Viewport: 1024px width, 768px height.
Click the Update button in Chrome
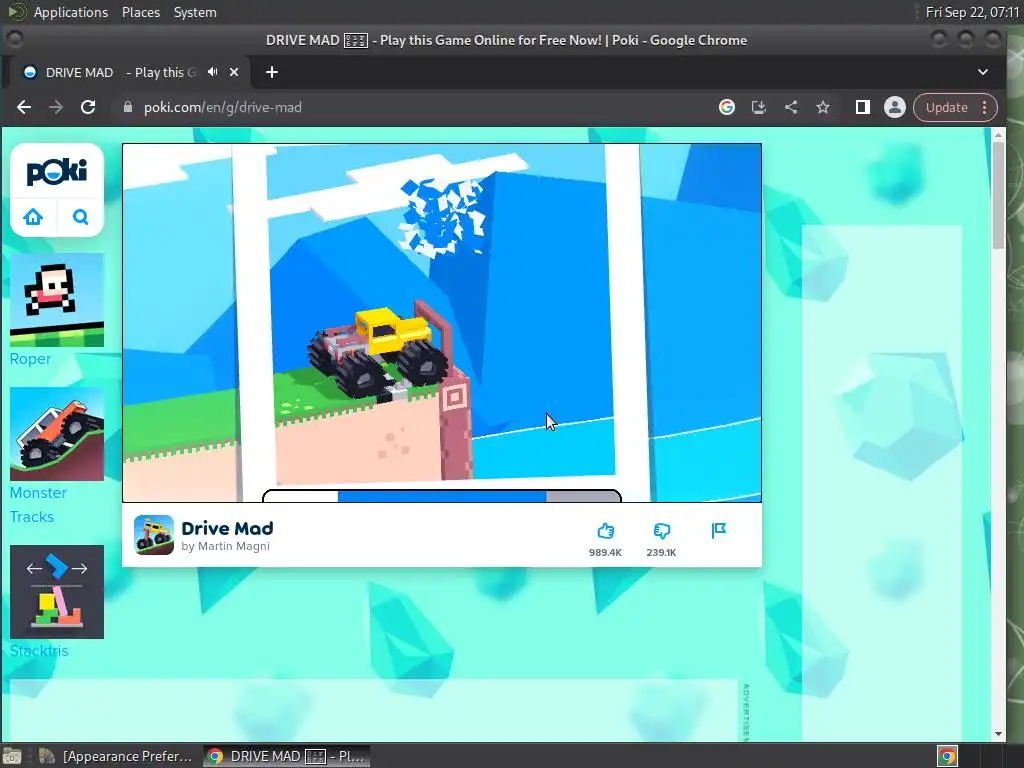point(946,107)
